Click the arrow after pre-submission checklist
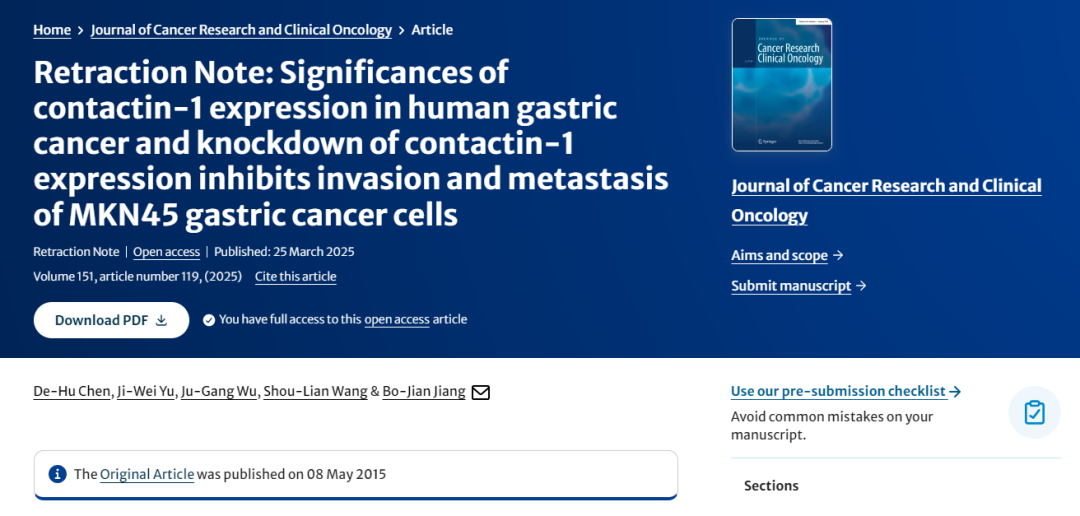1080x516 pixels. tap(955, 391)
